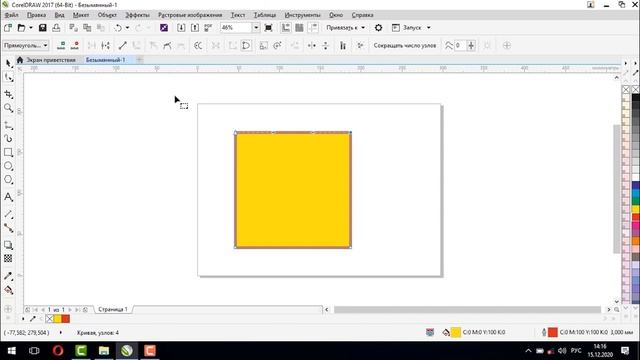Select the Artistic Media tool
Viewport: 640px width, 360px height.
click(8, 139)
